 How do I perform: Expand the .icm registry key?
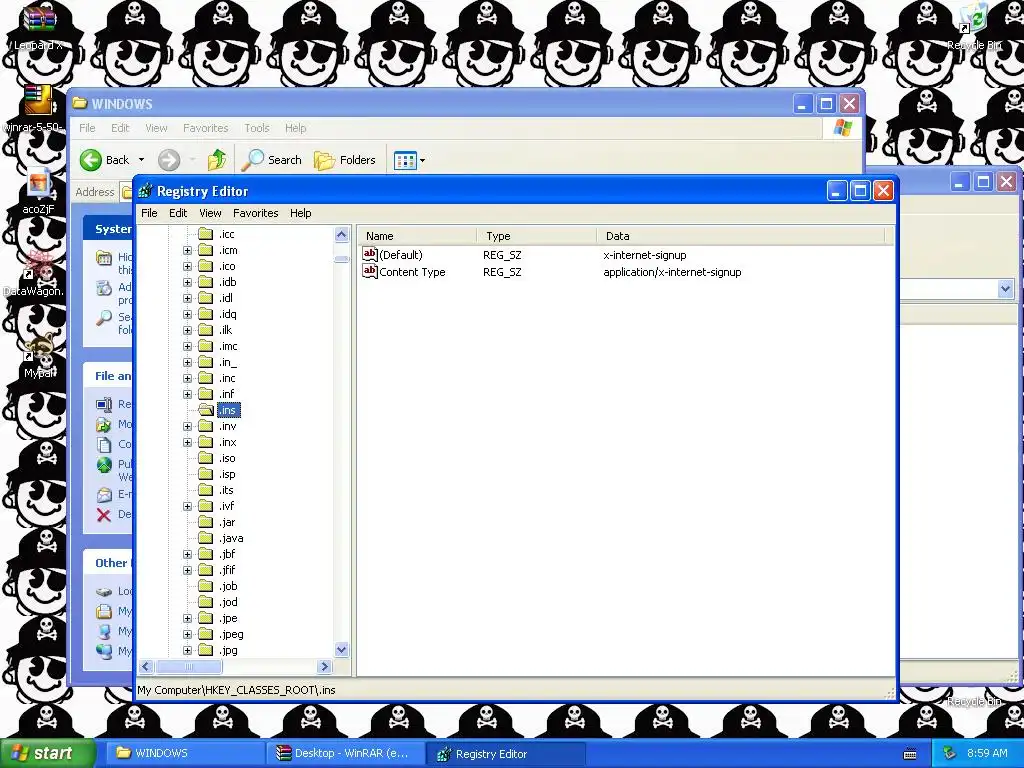click(x=187, y=250)
